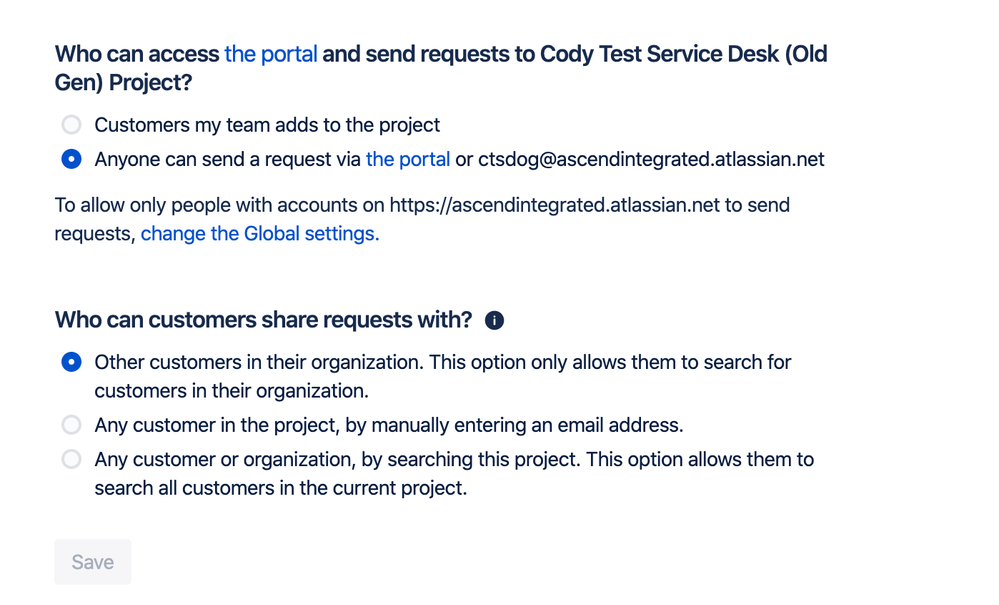Navigate to Global settings via the link
This screenshot has width=999, height=605.
[259, 233]
